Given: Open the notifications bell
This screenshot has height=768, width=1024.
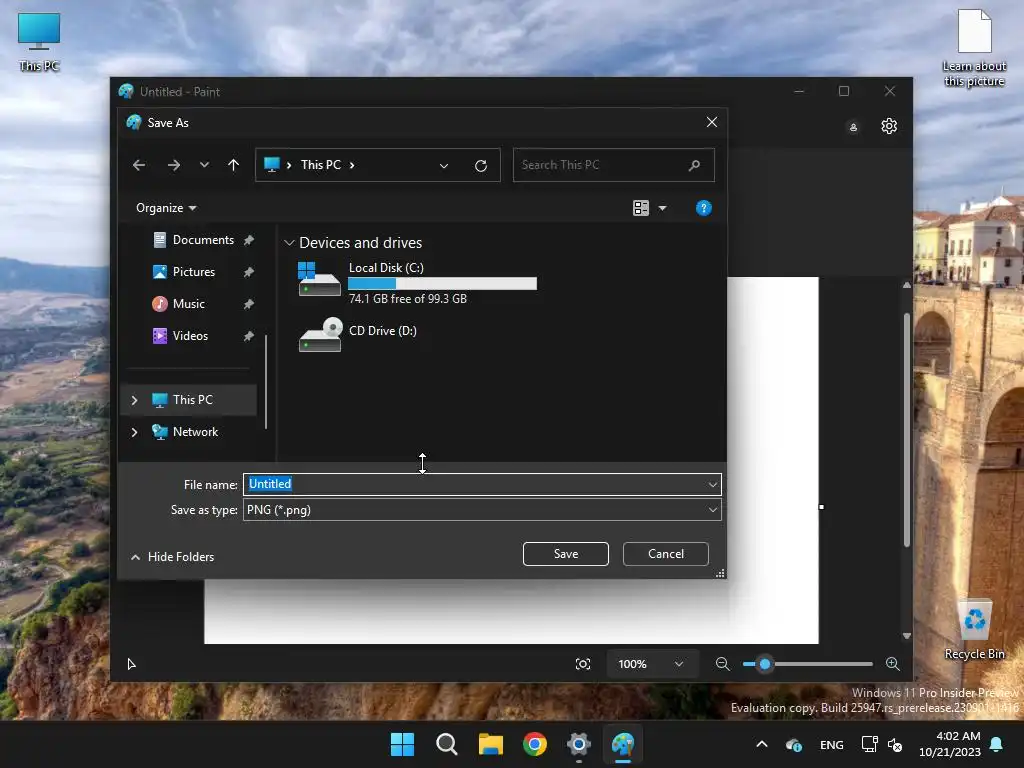Looking at the screenshot, I should [997, 744].
